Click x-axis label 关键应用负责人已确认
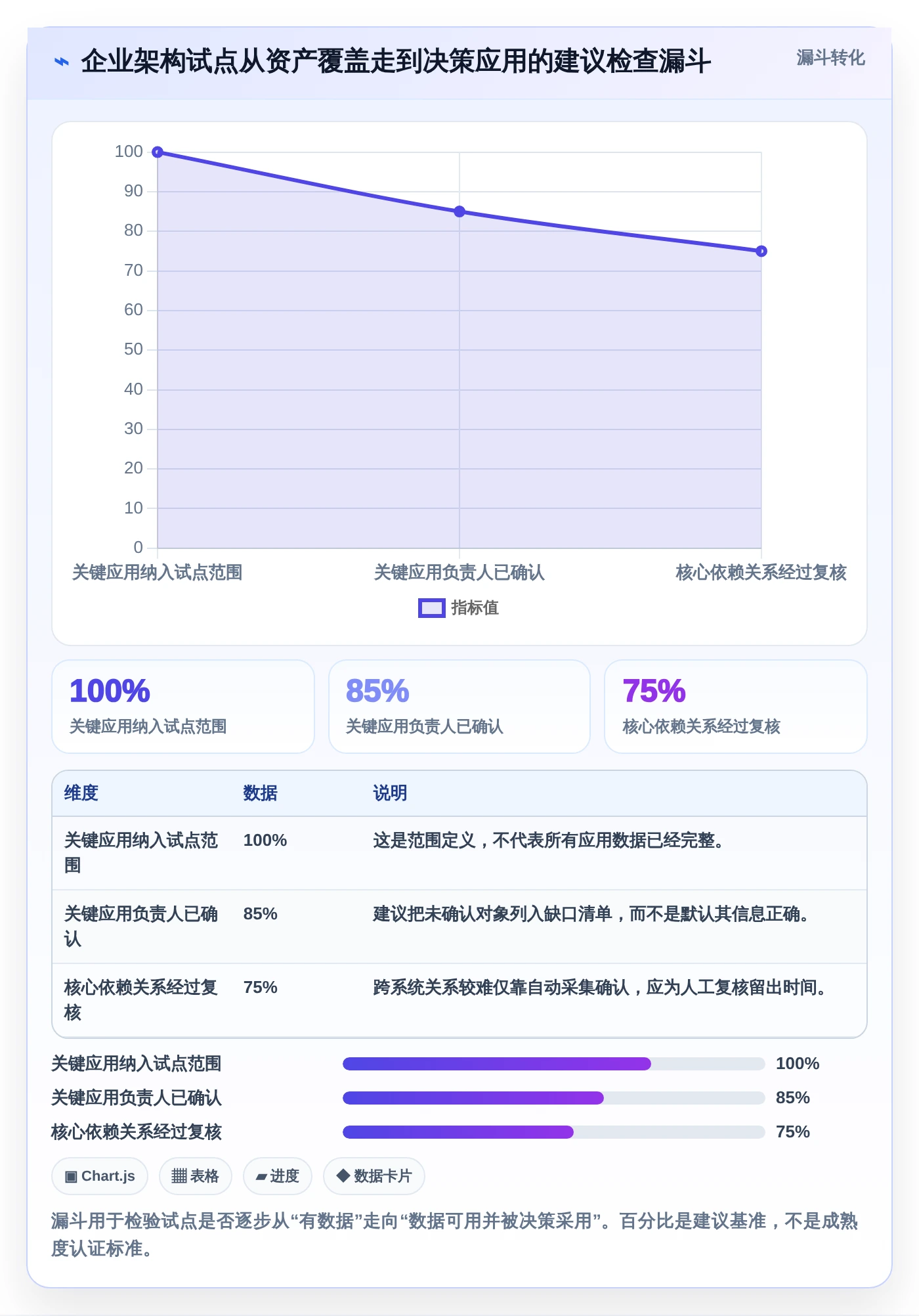Viewport: 919px width, 1316px height. pyautogui.click(x=460, y=573)
